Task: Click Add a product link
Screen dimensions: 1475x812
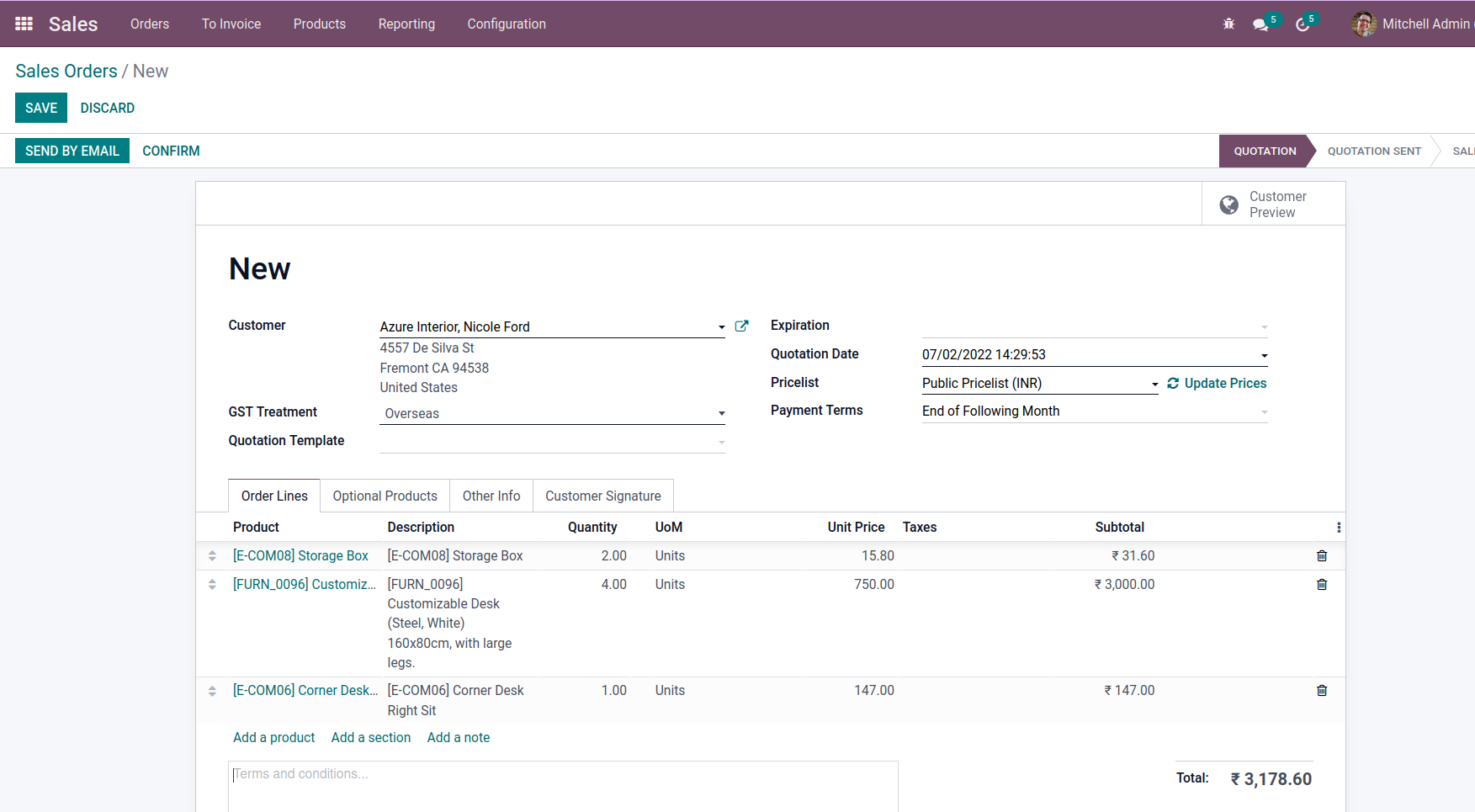Action: [273, 738]
